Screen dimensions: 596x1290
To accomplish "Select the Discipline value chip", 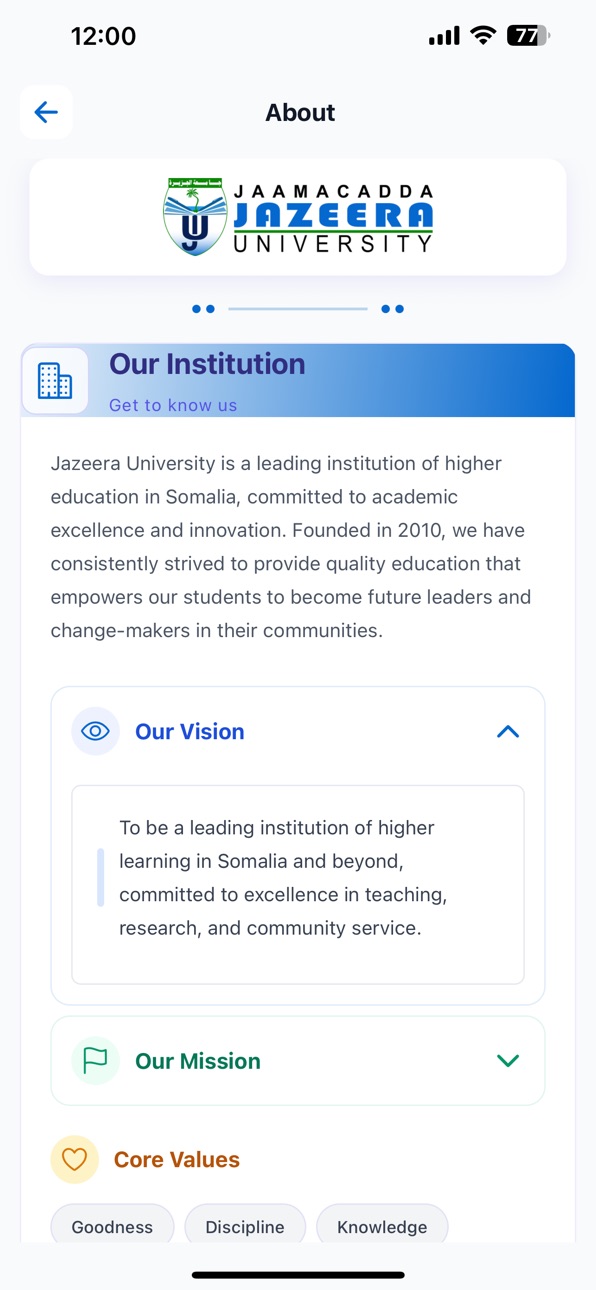I will (245, 1227).
